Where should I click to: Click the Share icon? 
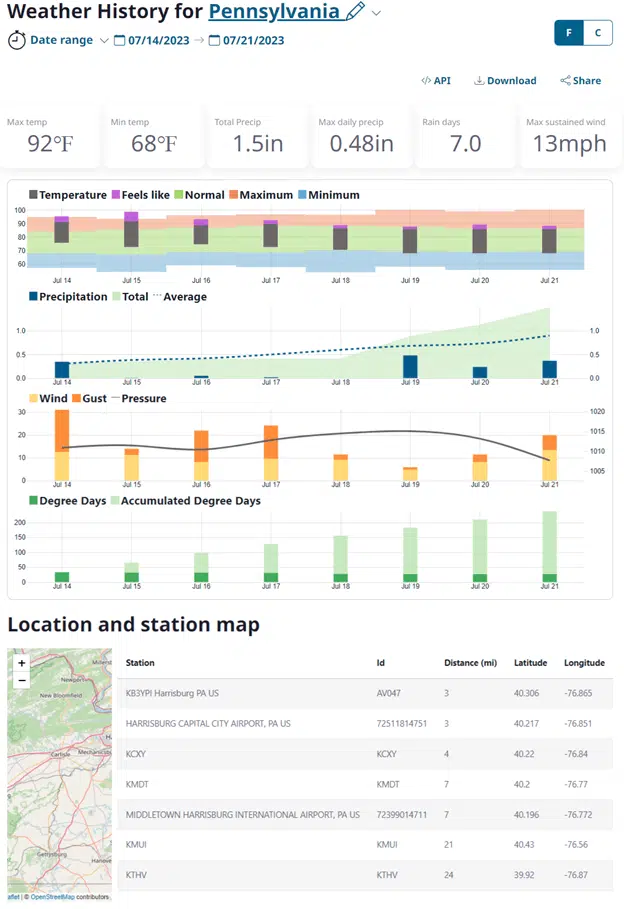pyautogui.click(x=566, y=81)
